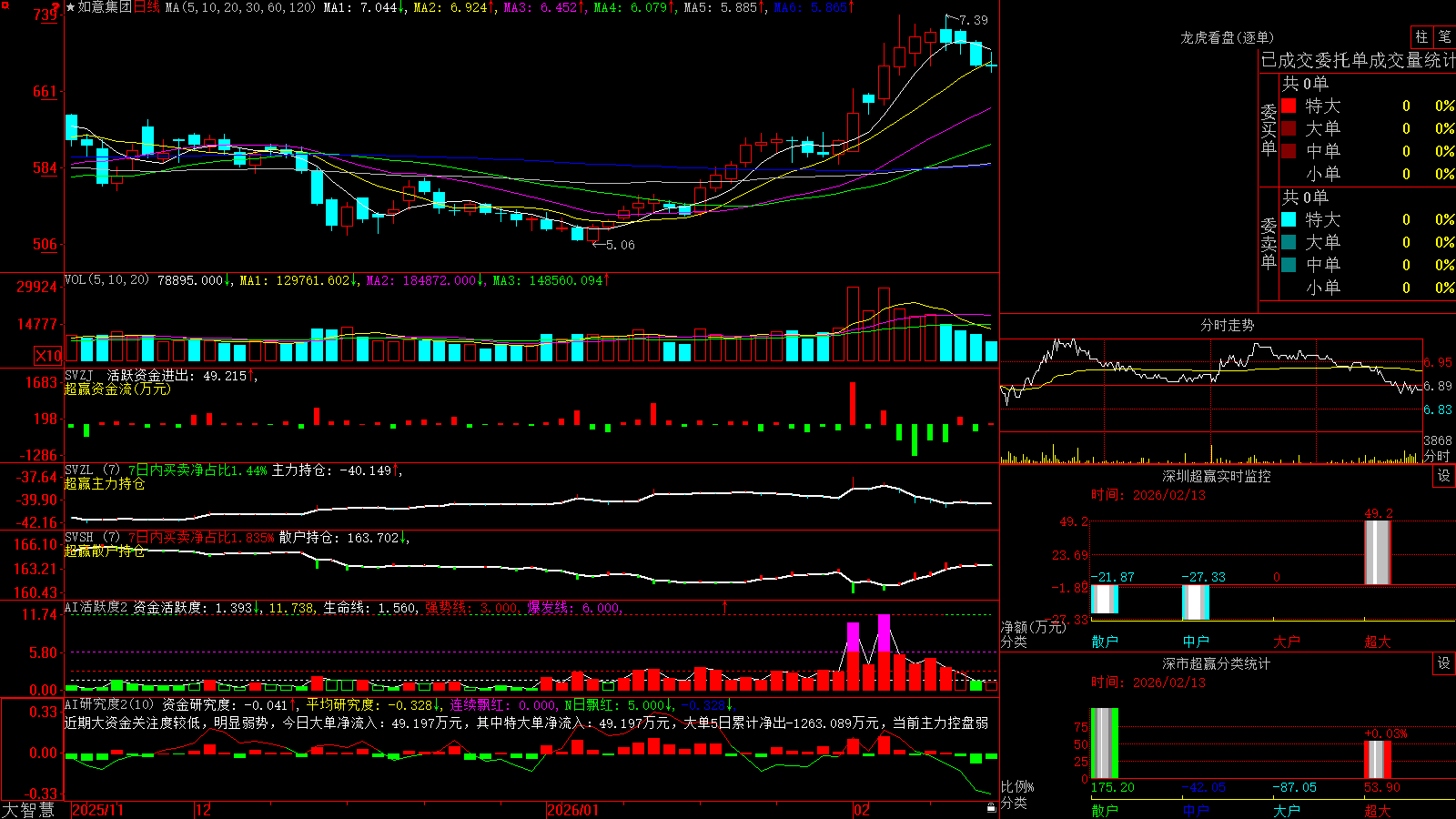Click the VOL(5,10,20) indicator label

click(106, 280)
